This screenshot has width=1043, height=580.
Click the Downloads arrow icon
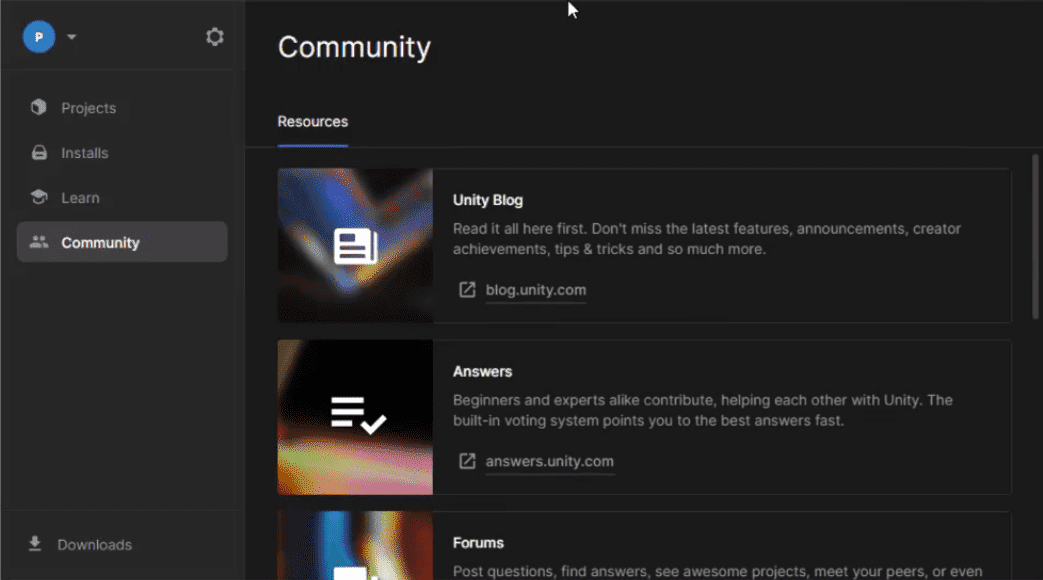click(x=35, y=544)
